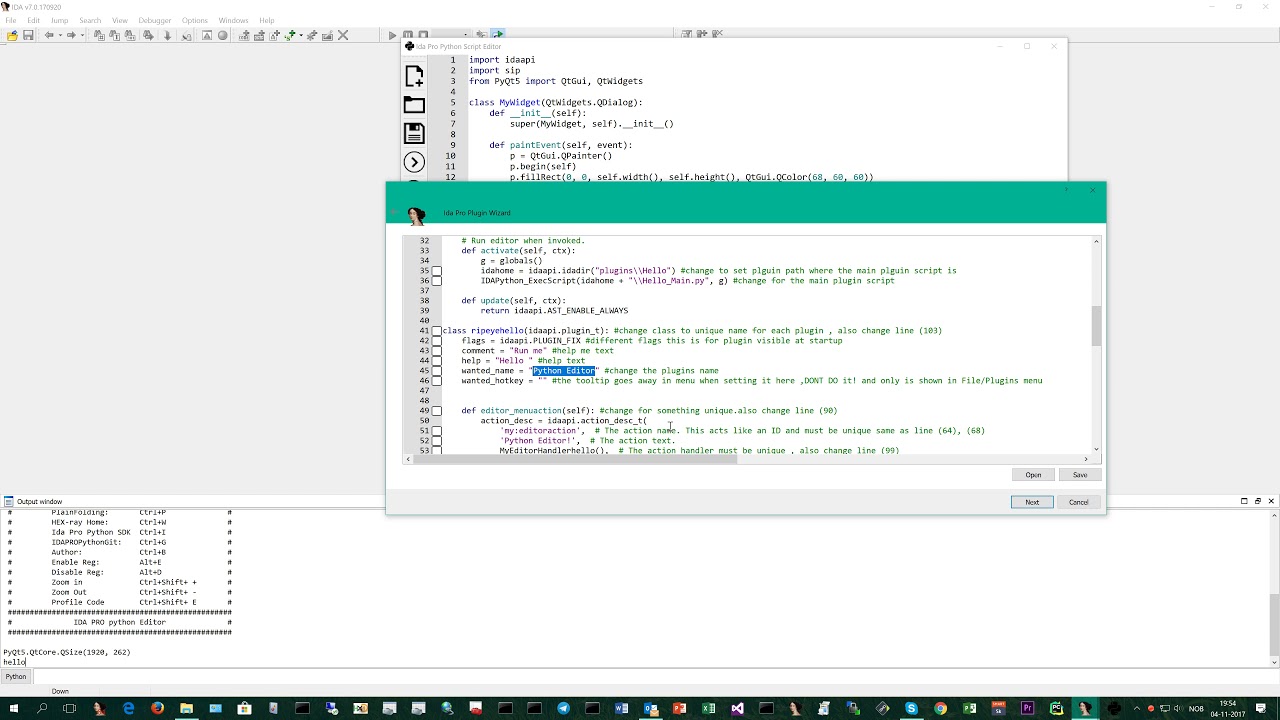This screenshot has width=1280, height=720.
Task: Open Firefox from the taskbar
Action: click(157, 708)
